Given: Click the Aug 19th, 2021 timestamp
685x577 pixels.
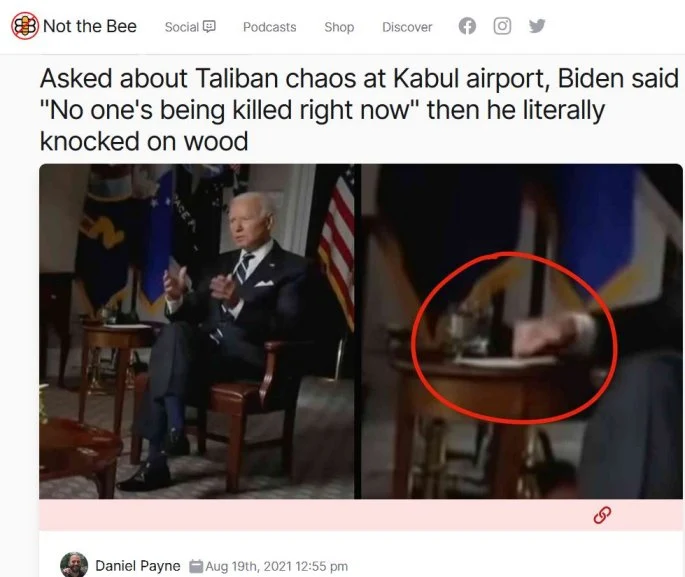Looking at the screenshot, I should [277, 567].
